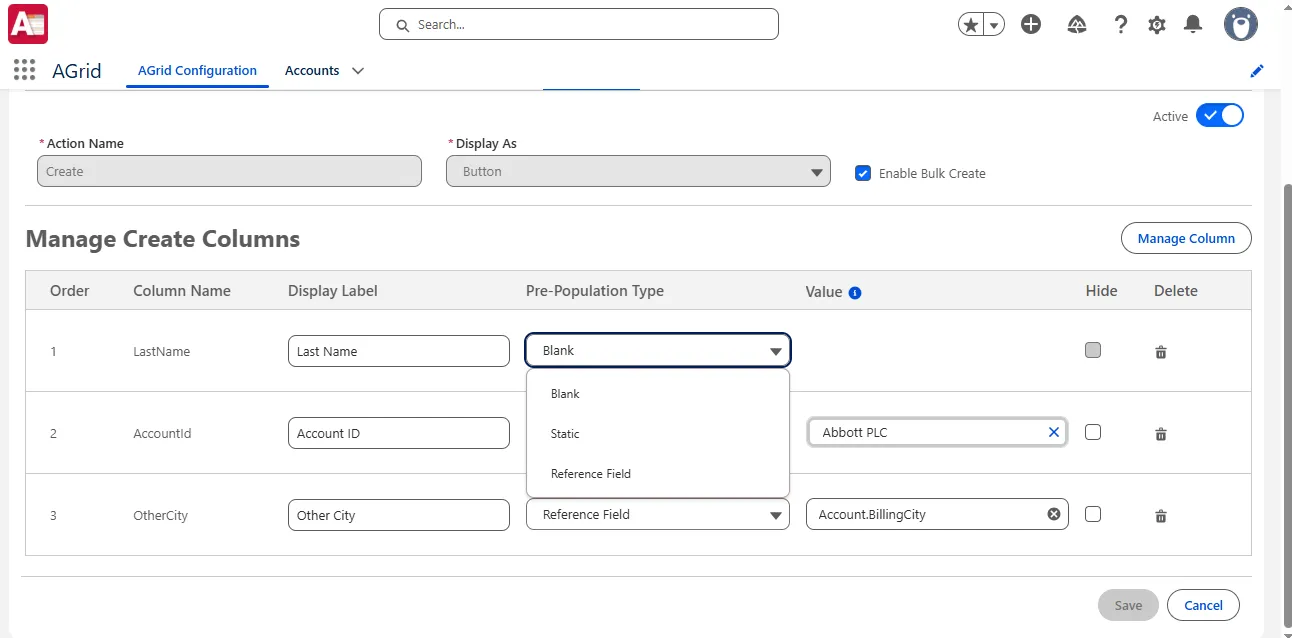Open the Setup gear icon
Image resolution: width=1292 pixels, height=638 pixels.
coord(1157,25)
